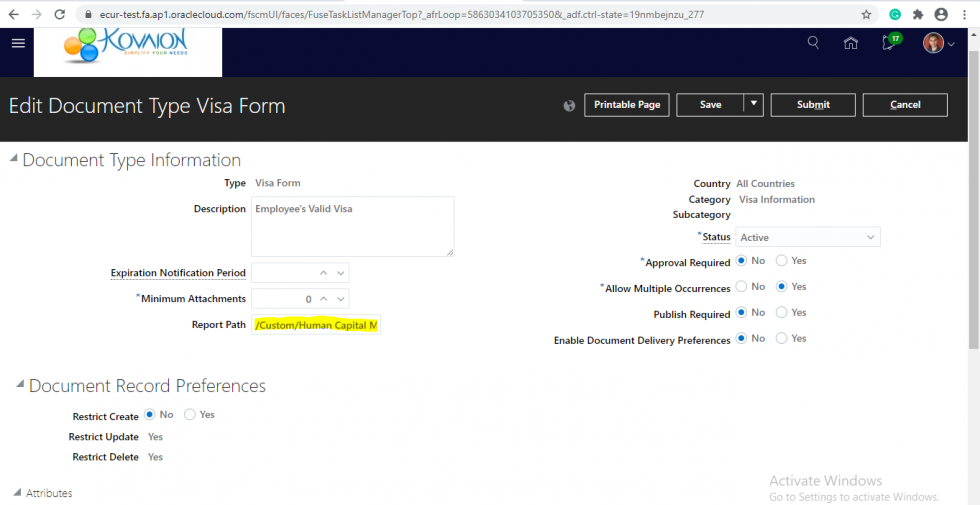Set Publish Required to No
Image resolution: width=980 pixels, height=505 pixels.
pos(741,312)
